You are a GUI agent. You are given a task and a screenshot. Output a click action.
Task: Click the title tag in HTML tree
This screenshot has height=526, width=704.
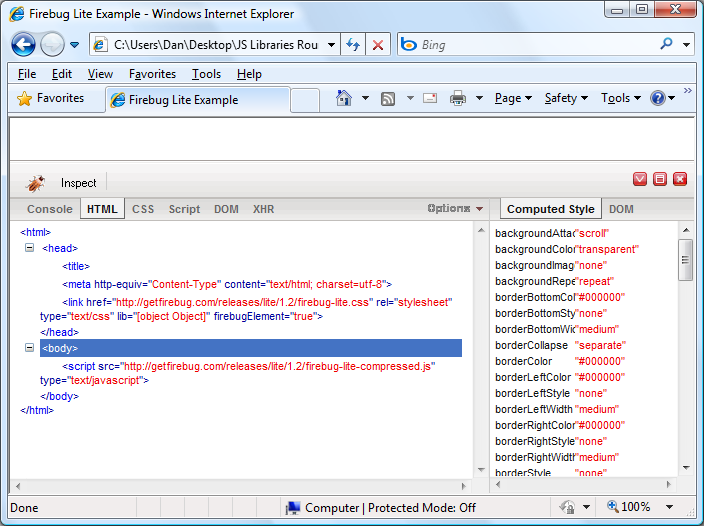point(76,266)
